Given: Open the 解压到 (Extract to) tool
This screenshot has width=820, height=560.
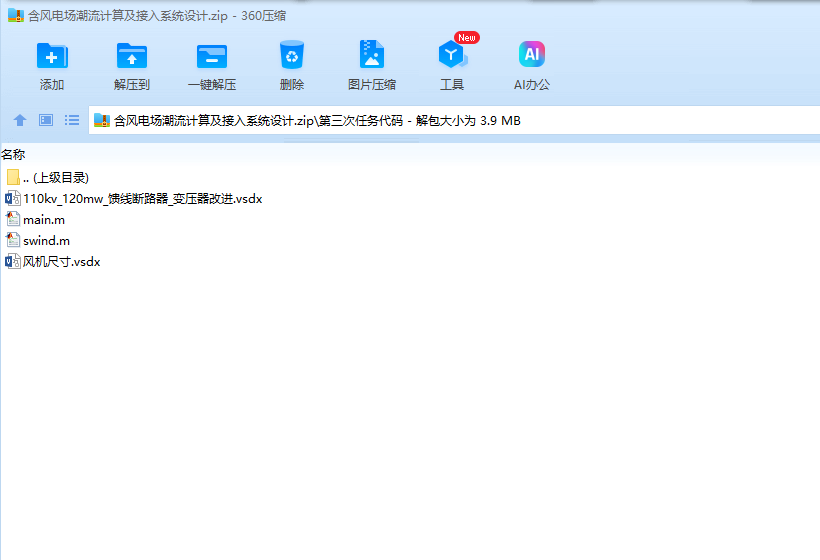Looking at the screenshot, I should (132, 65).
